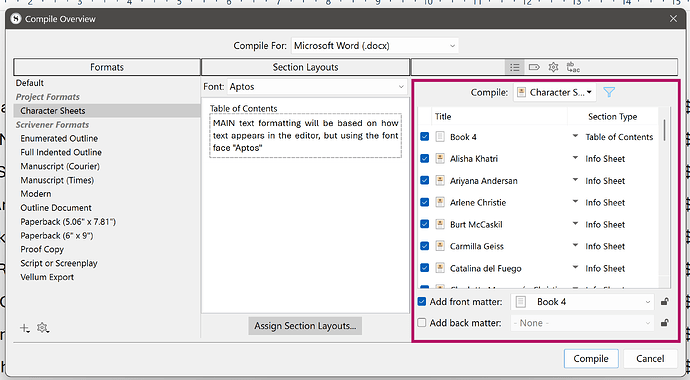Open the metadata tag tab icon
690x380 pixels.
tap(534, 67)
